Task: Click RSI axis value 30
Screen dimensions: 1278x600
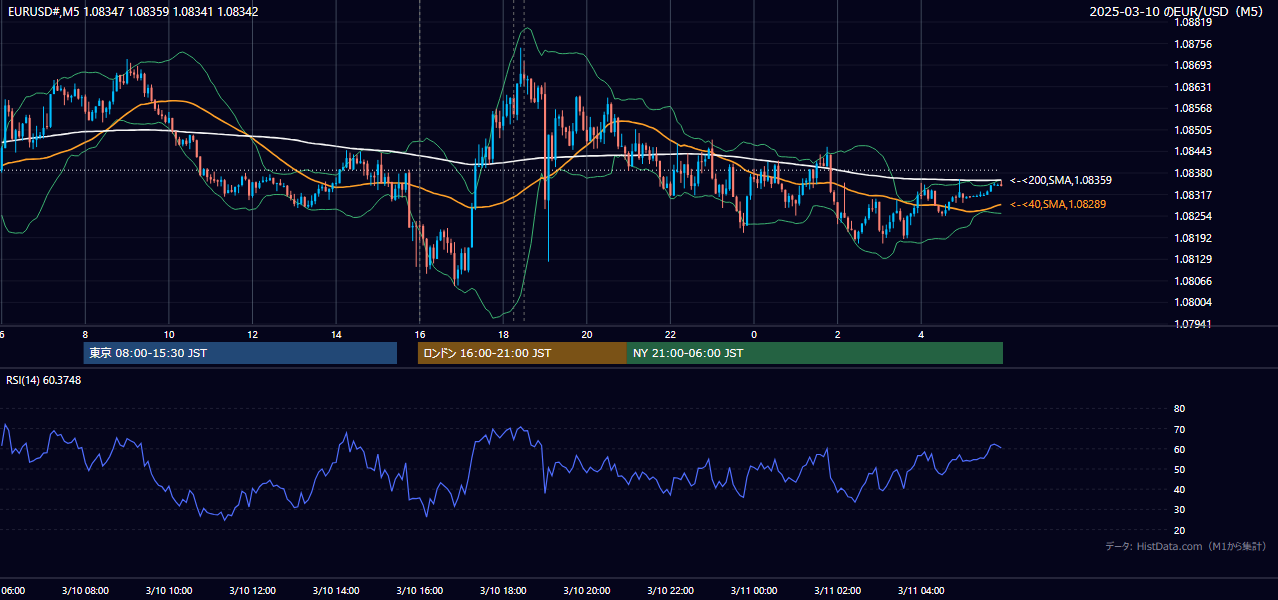Action: [1179, 510]
